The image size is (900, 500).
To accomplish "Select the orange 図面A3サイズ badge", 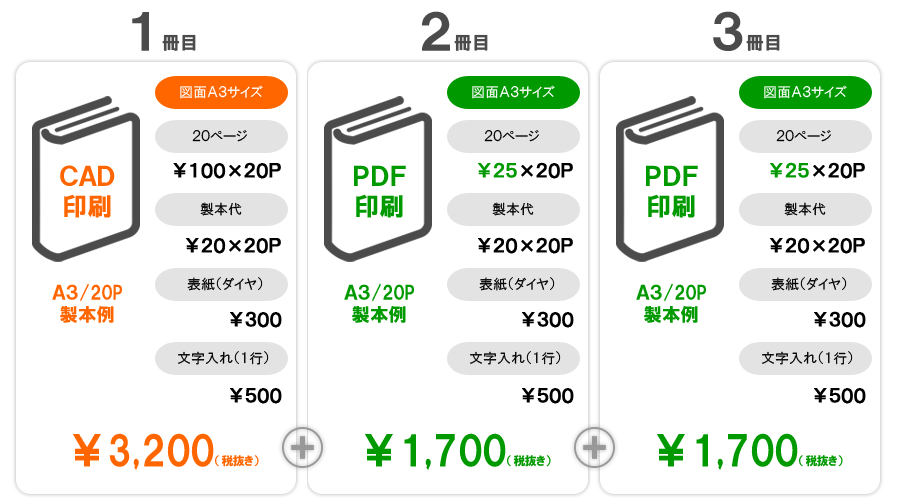I will [221, 92].
